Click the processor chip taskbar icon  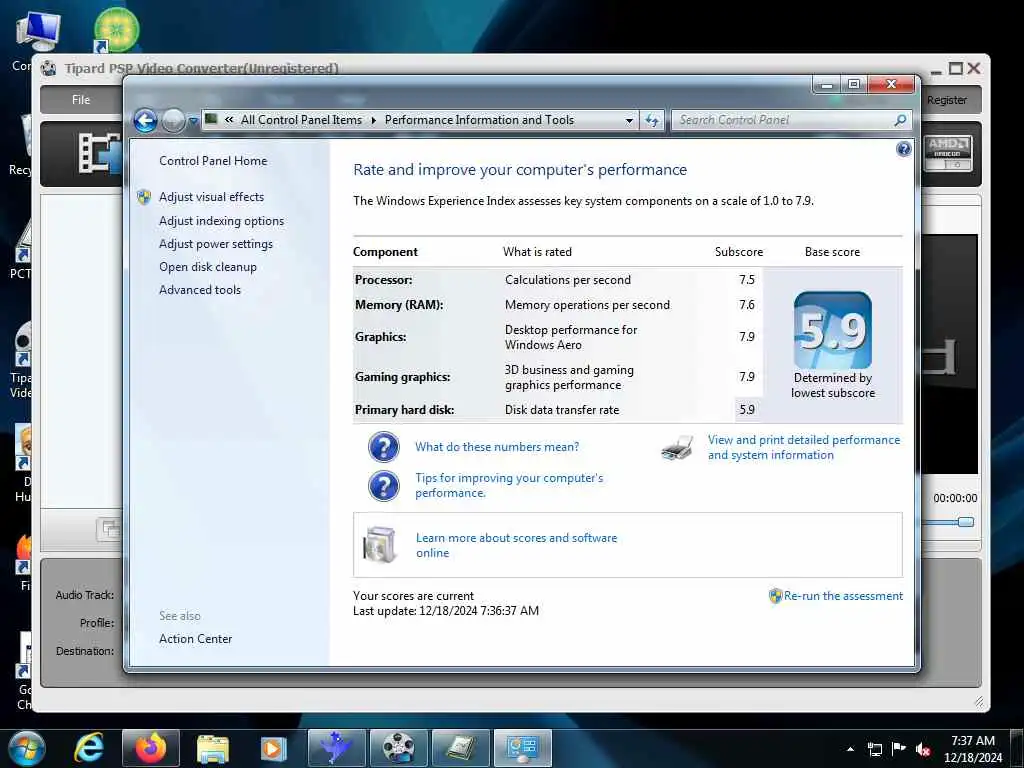(461, 748)
